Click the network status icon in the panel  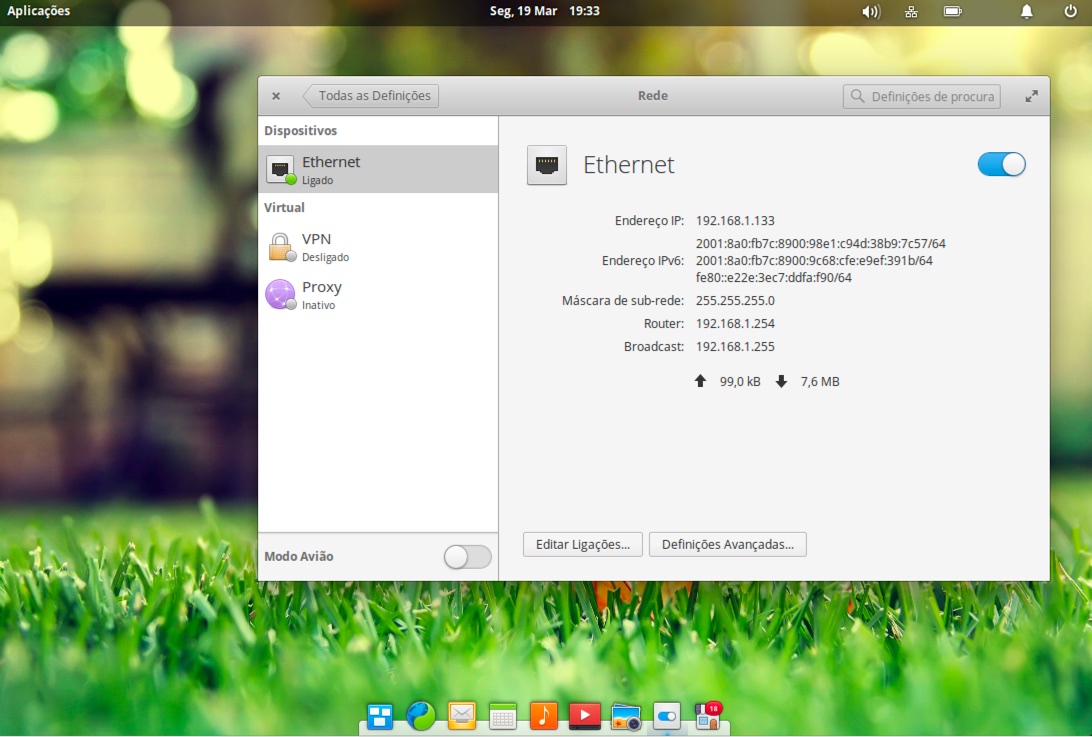(911, 12)
